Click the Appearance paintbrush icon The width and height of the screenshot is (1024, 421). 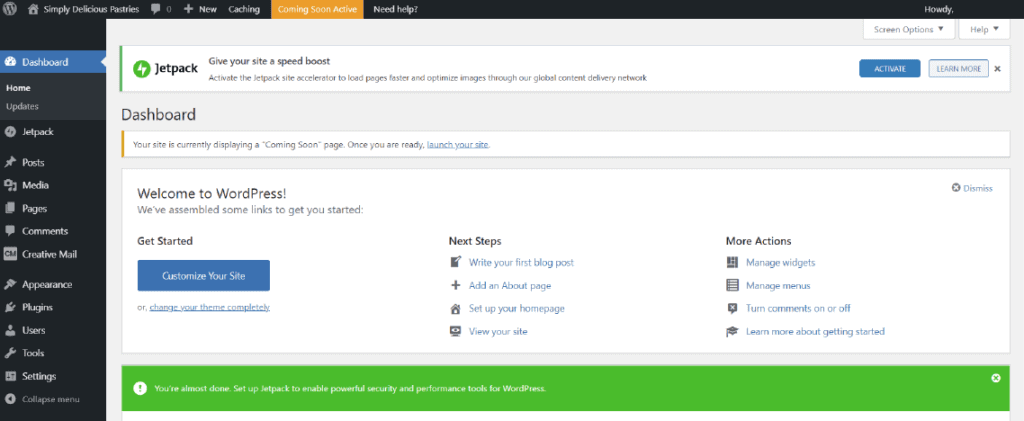10,284
